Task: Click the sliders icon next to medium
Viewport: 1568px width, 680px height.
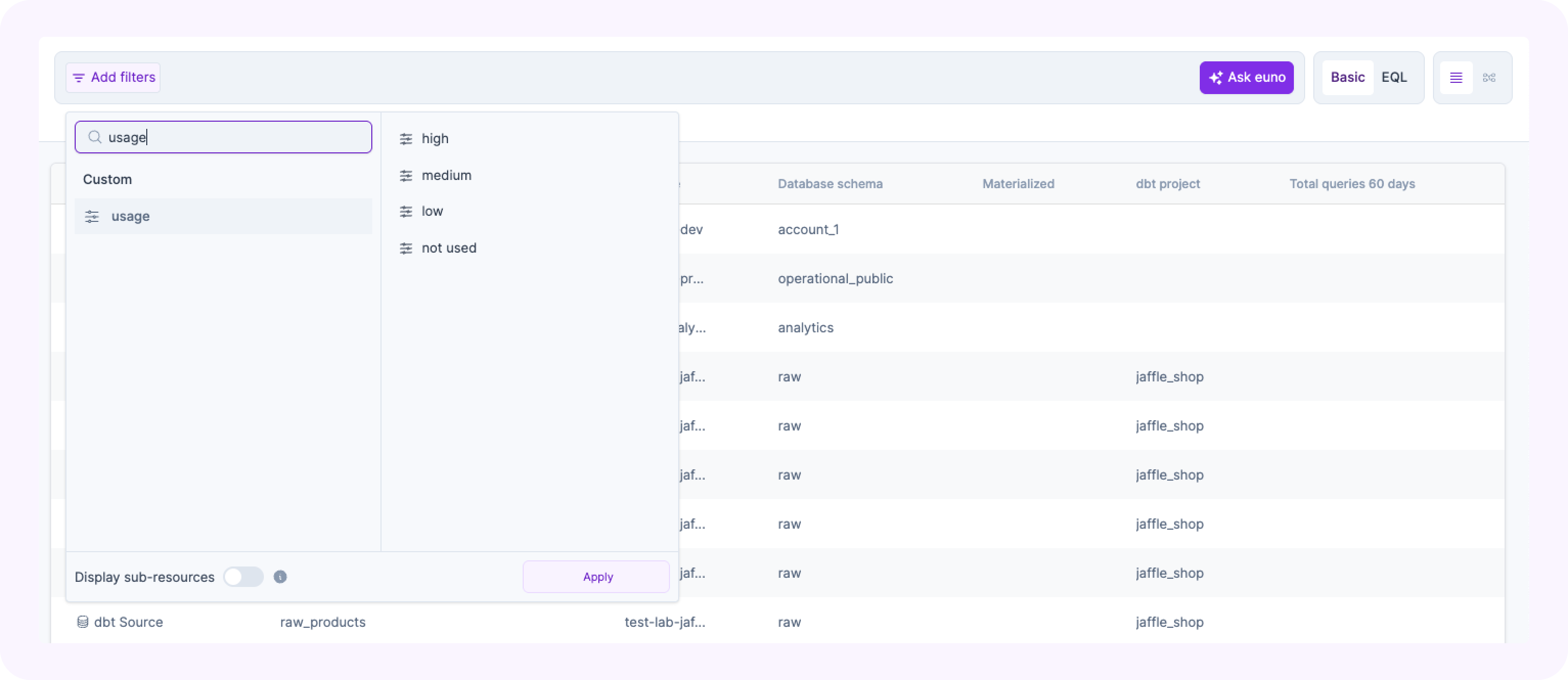Action: (x=406, y=176)
